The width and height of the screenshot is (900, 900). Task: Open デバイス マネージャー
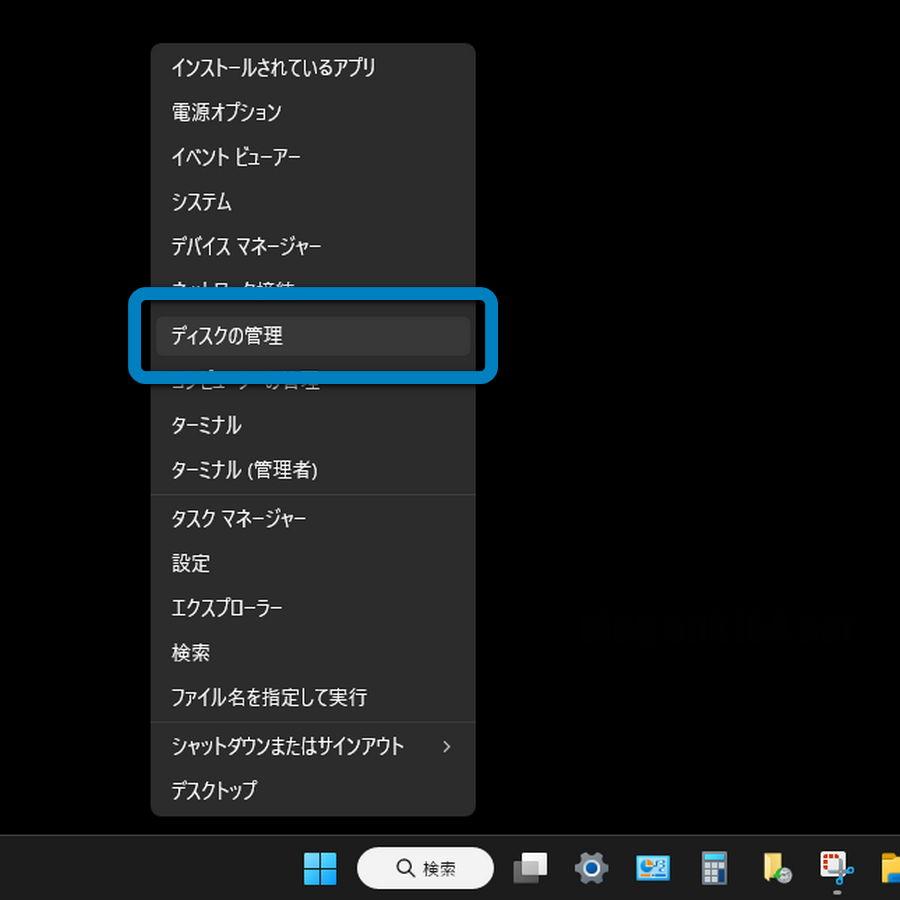pyautogui.click(x=247, y=246)
